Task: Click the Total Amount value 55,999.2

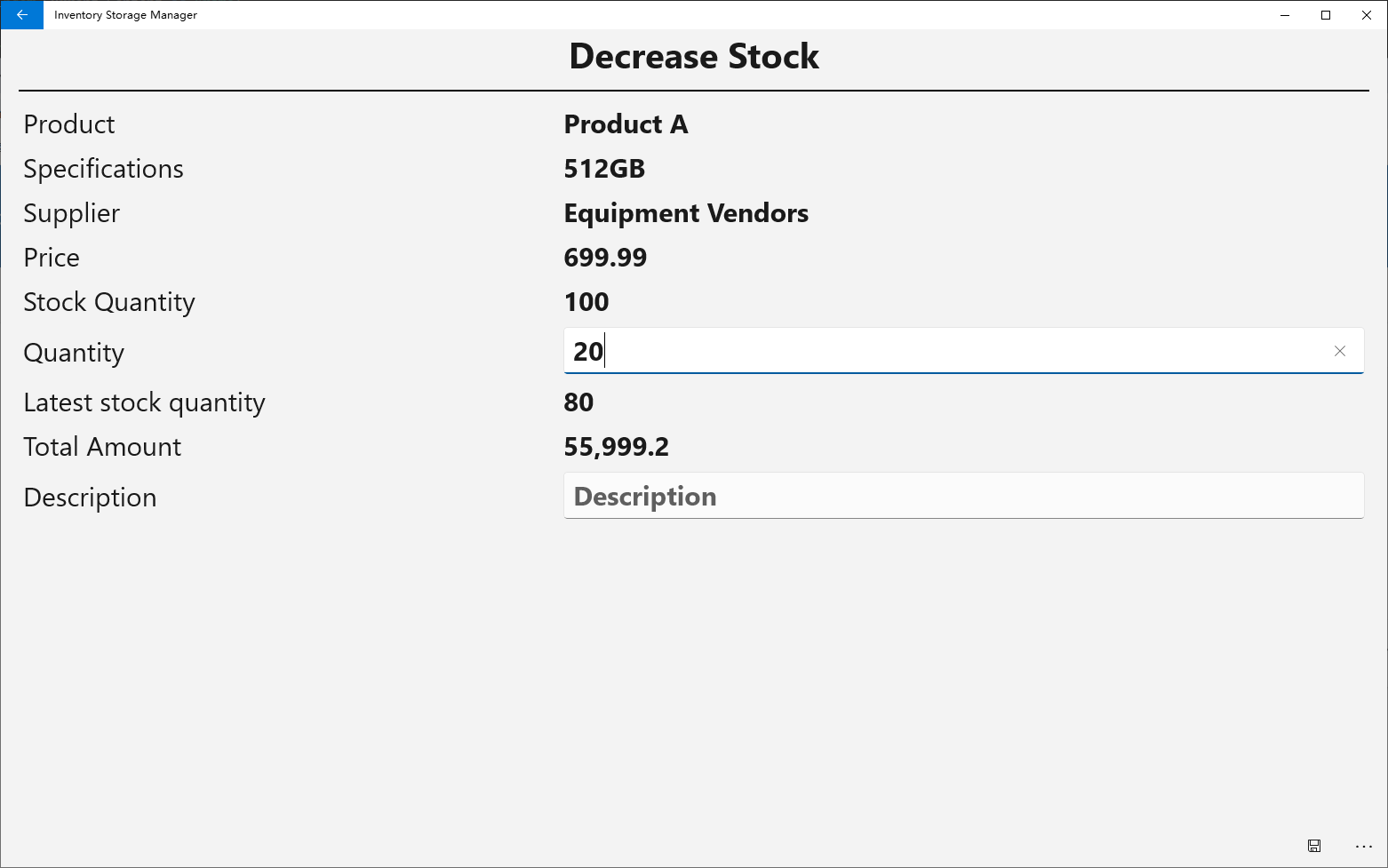Action: pyautogui.click(x=616, y=447)
